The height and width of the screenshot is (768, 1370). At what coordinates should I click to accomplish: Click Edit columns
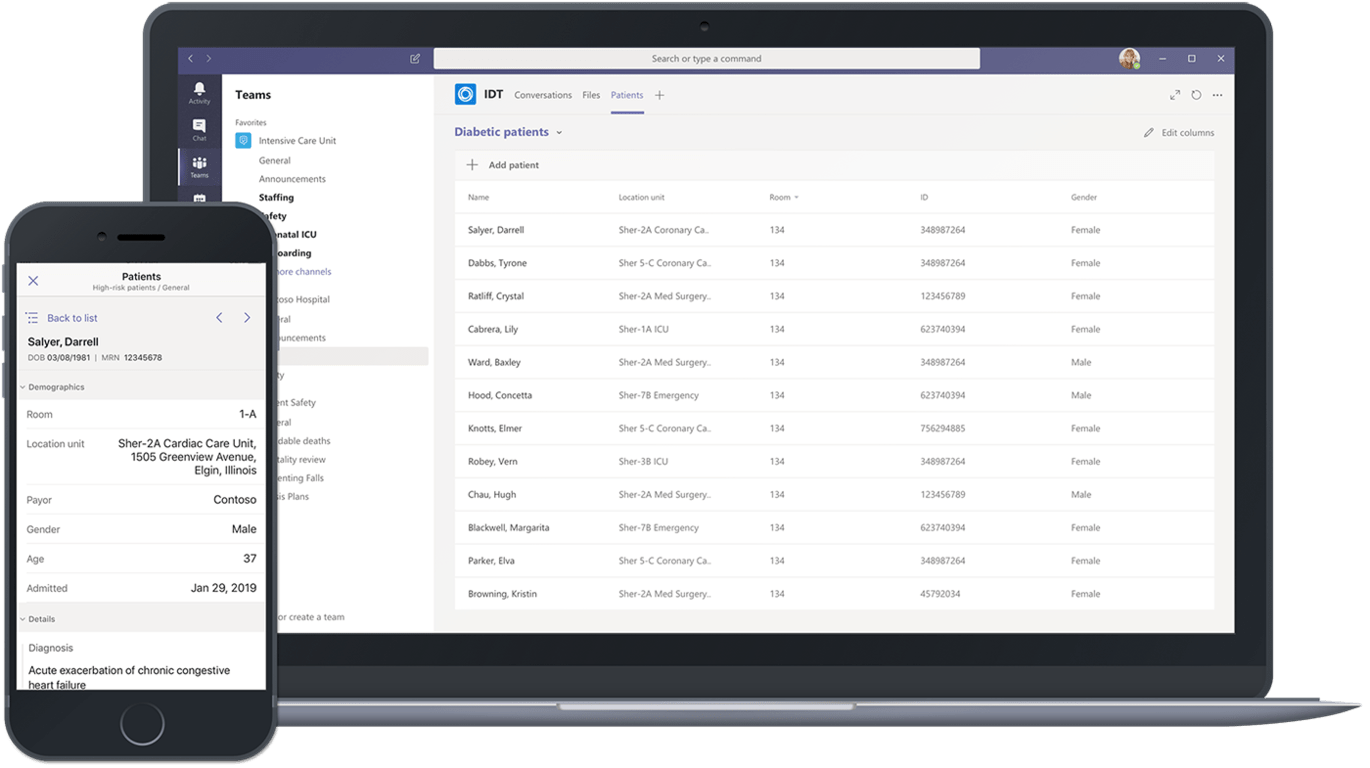pos(1179,132)
